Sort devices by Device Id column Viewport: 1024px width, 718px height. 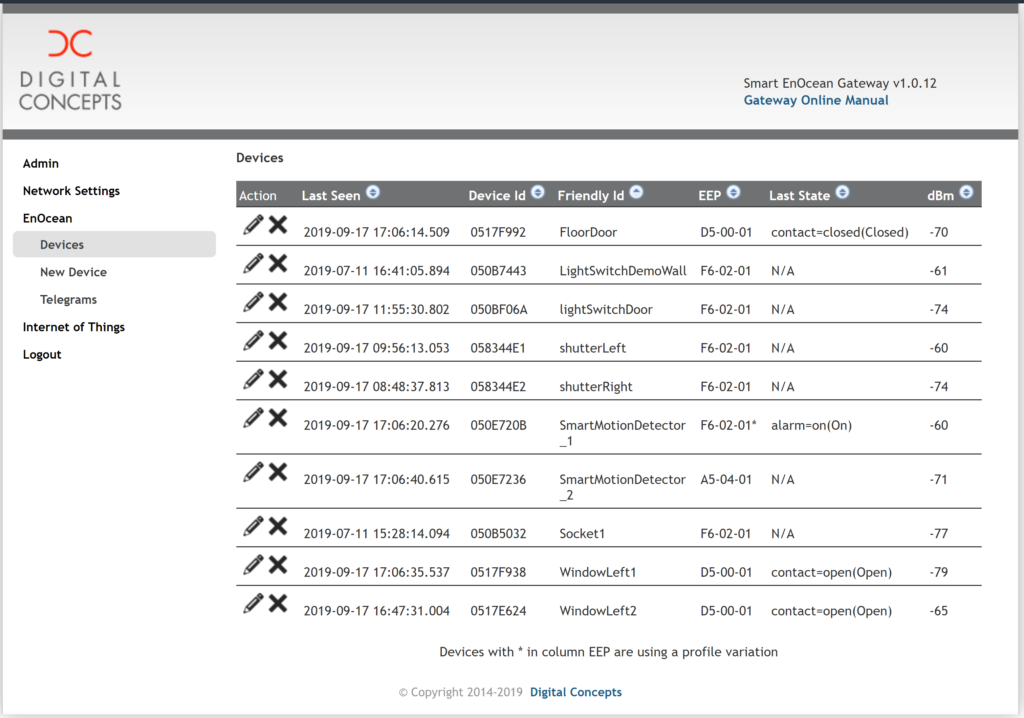(538, 192)
